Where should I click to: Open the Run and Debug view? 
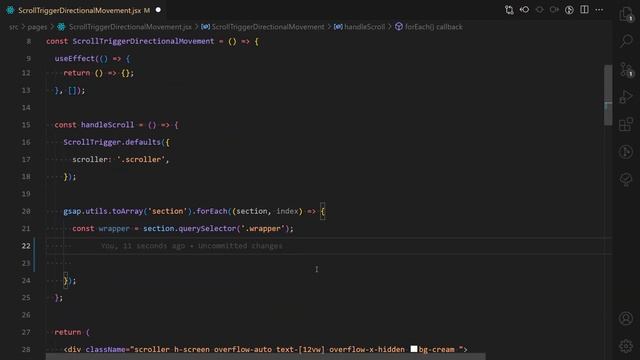[626, 97]
